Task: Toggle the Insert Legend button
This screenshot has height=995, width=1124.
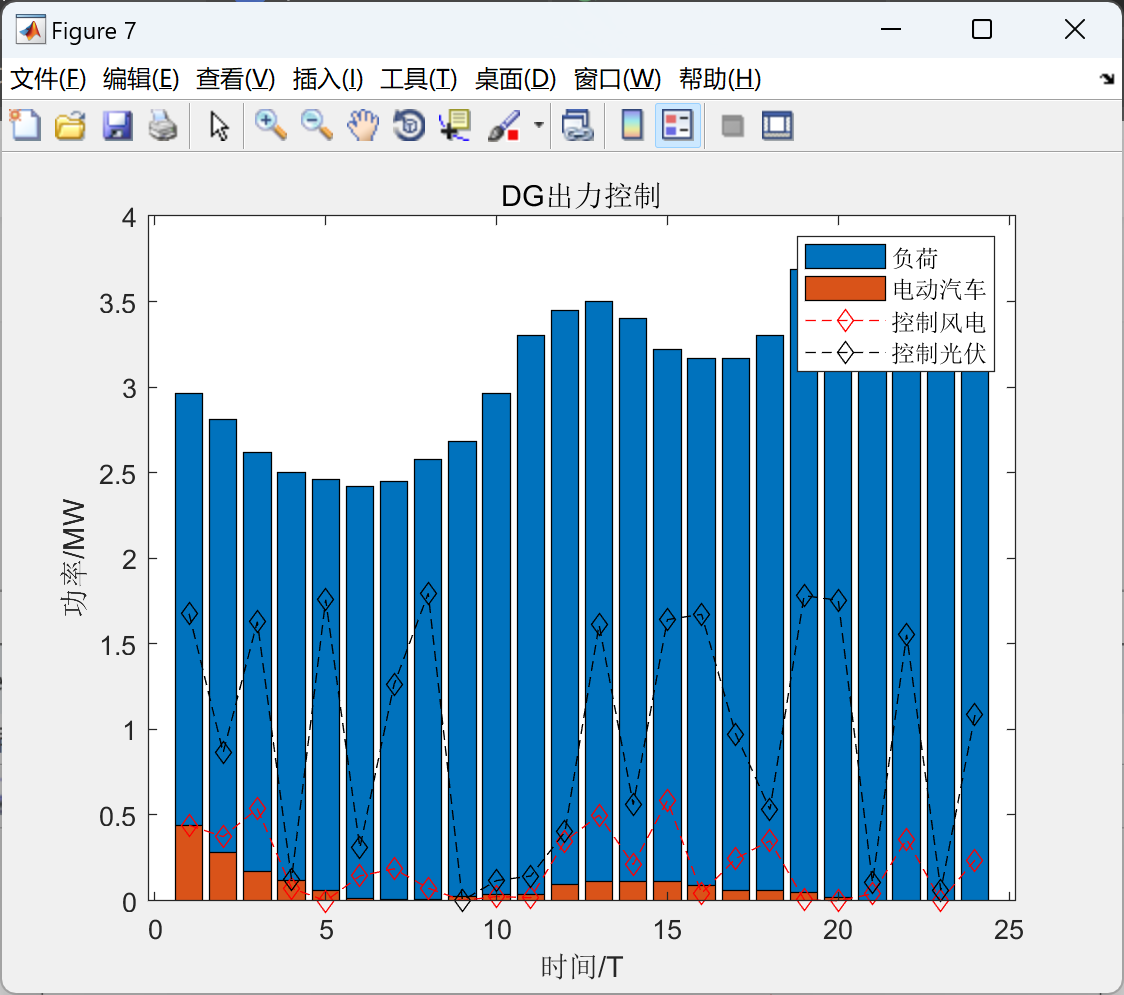Action: (x=677, y=125)
